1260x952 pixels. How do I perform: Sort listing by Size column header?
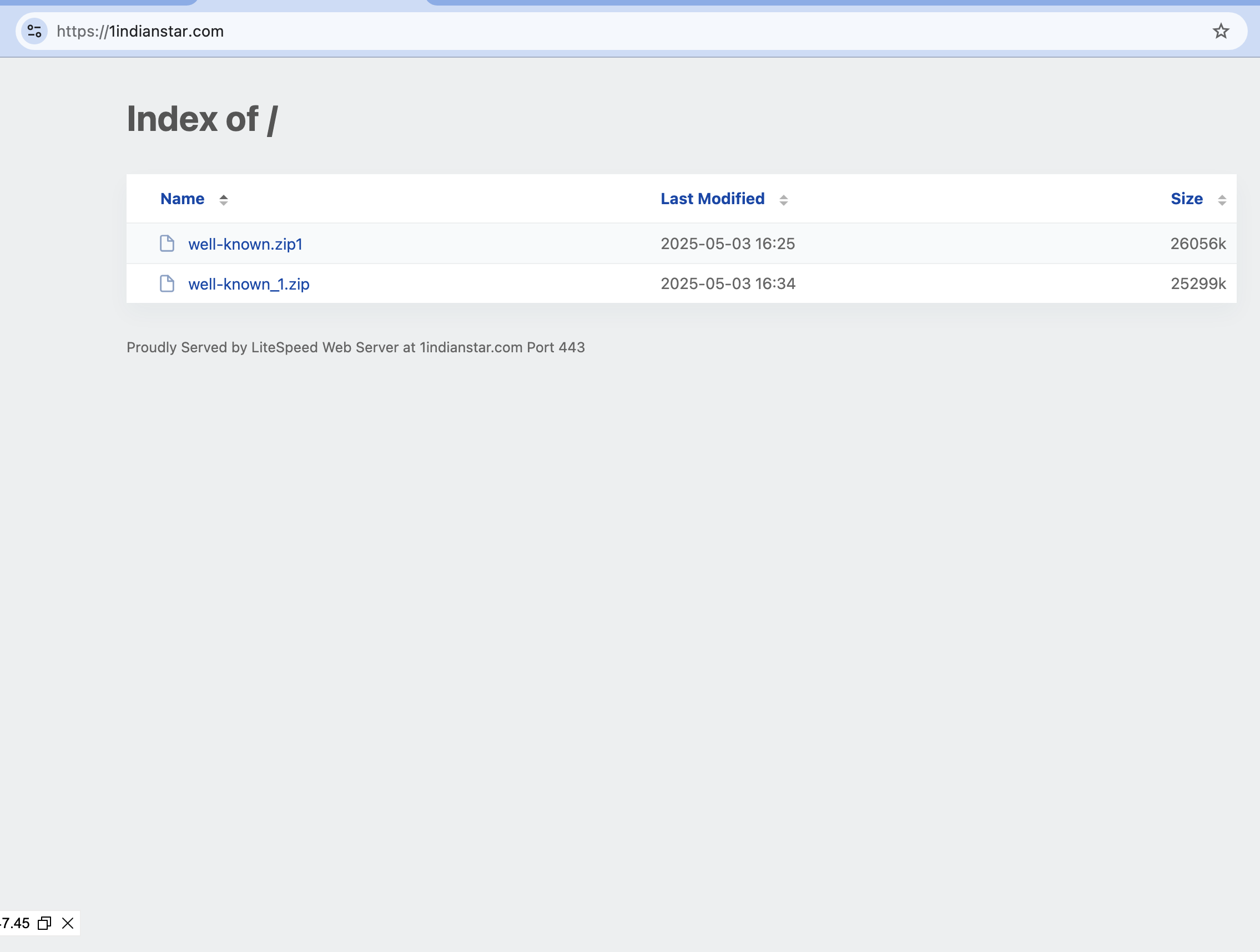coord(1187,199)
